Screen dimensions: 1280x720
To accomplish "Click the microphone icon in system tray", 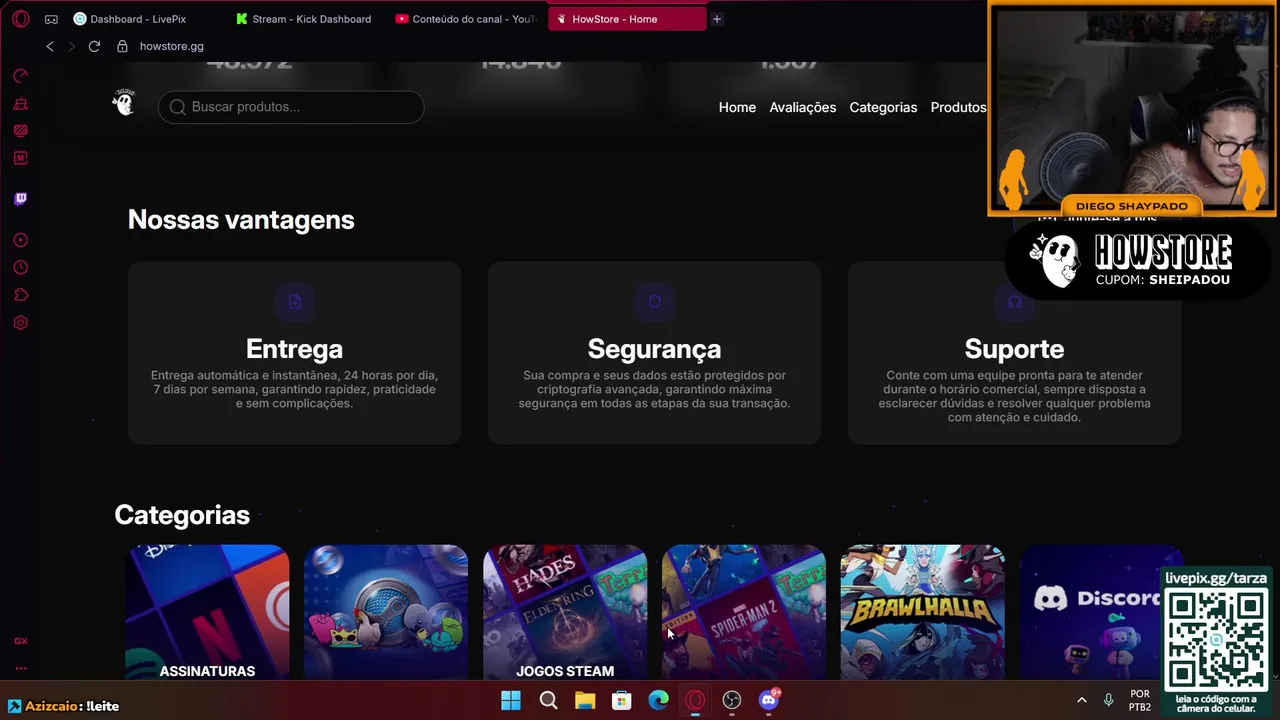I will [1108, 700].
